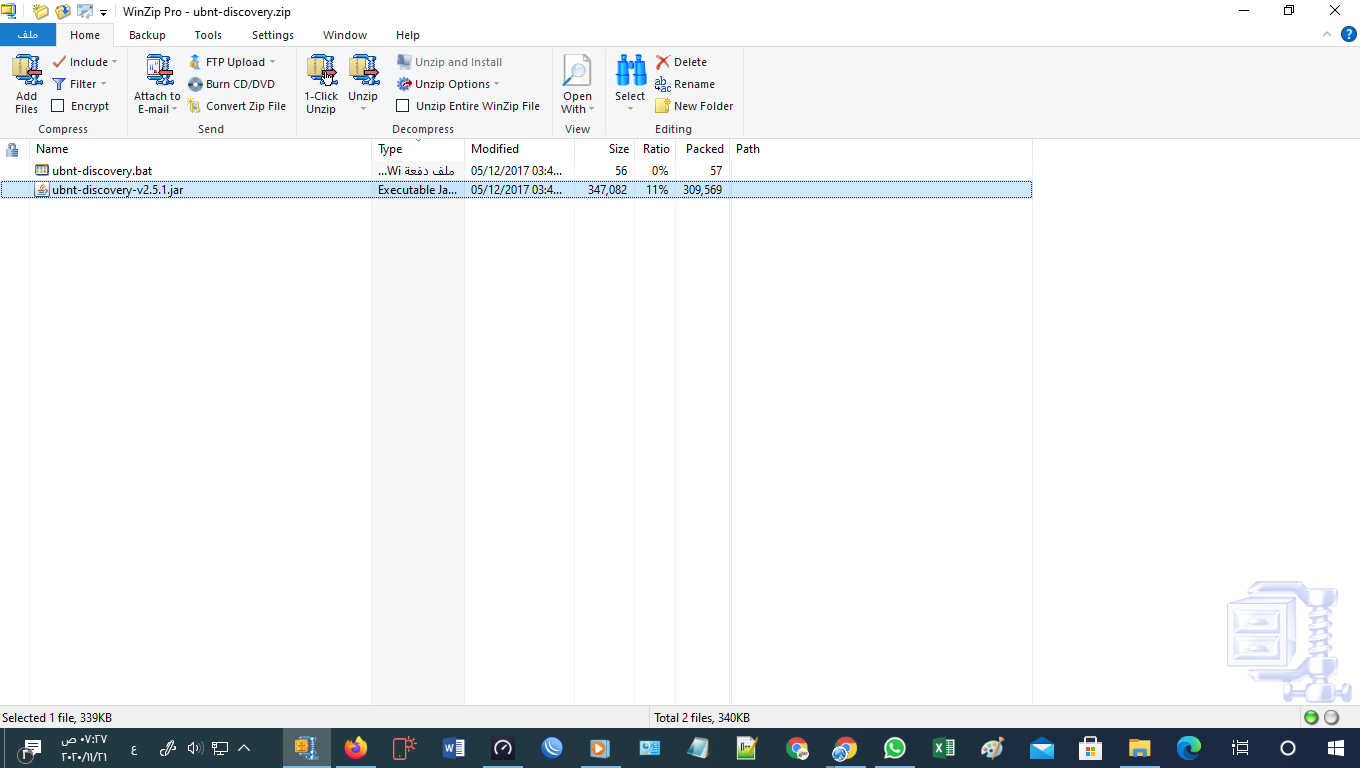Open Customize Quick Access Toolbar arrow

[x=103, y=13]
